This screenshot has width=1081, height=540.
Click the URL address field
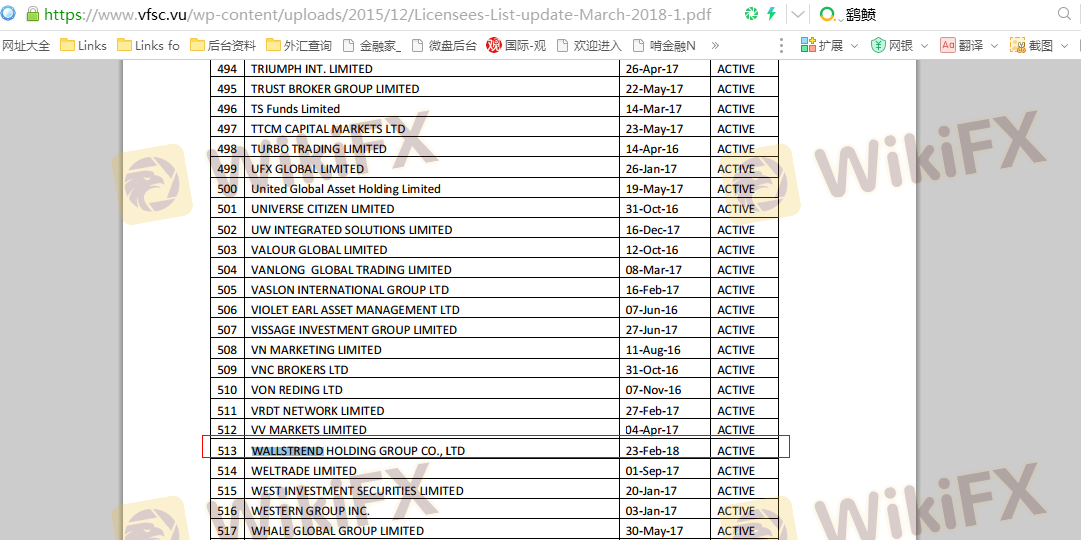pos(378,14)
